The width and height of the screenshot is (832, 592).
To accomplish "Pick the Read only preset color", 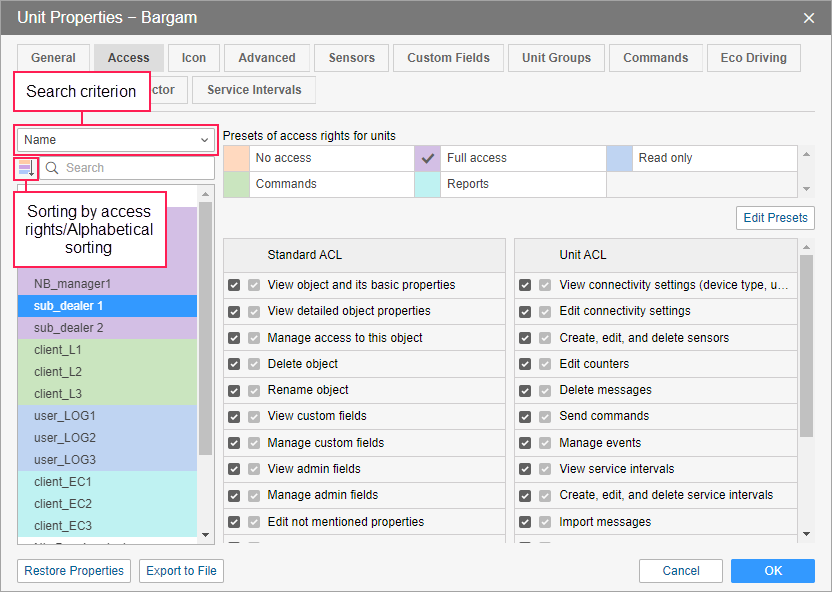I will (620, 158).
